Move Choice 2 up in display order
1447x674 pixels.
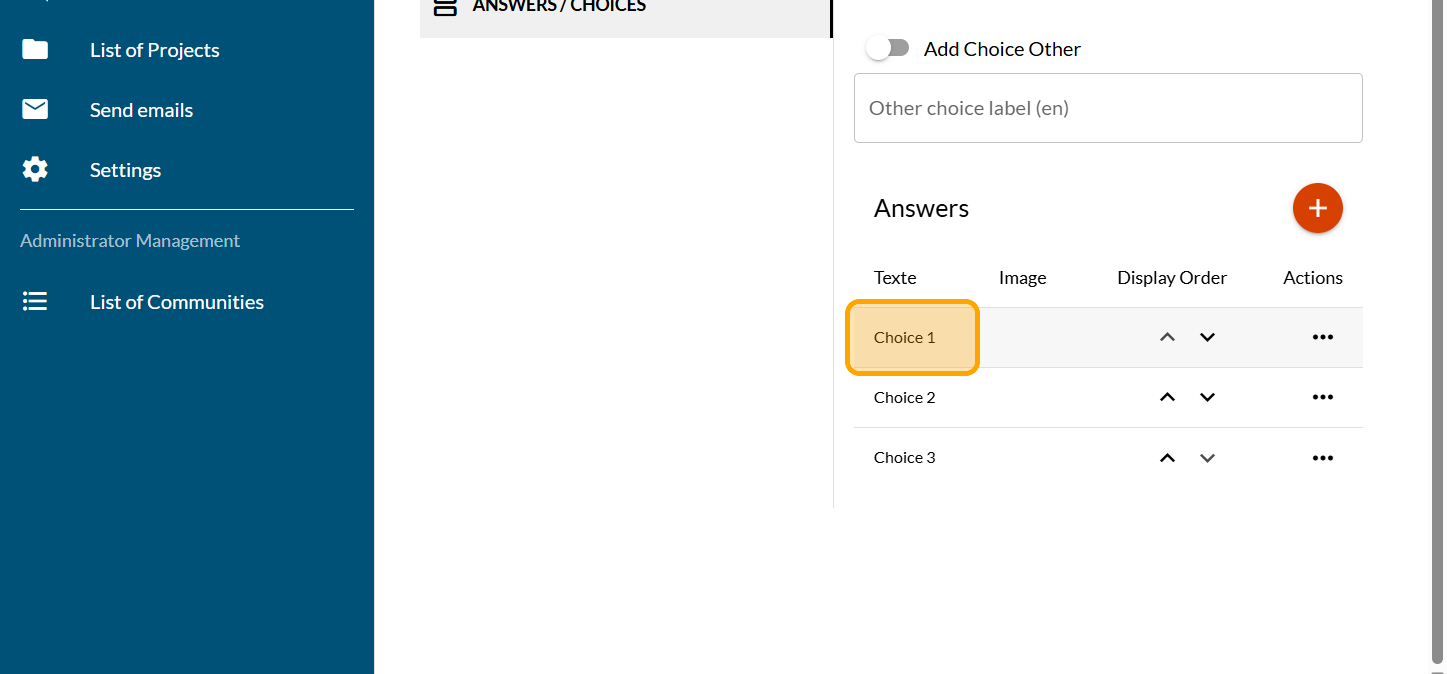[1167, 398]
